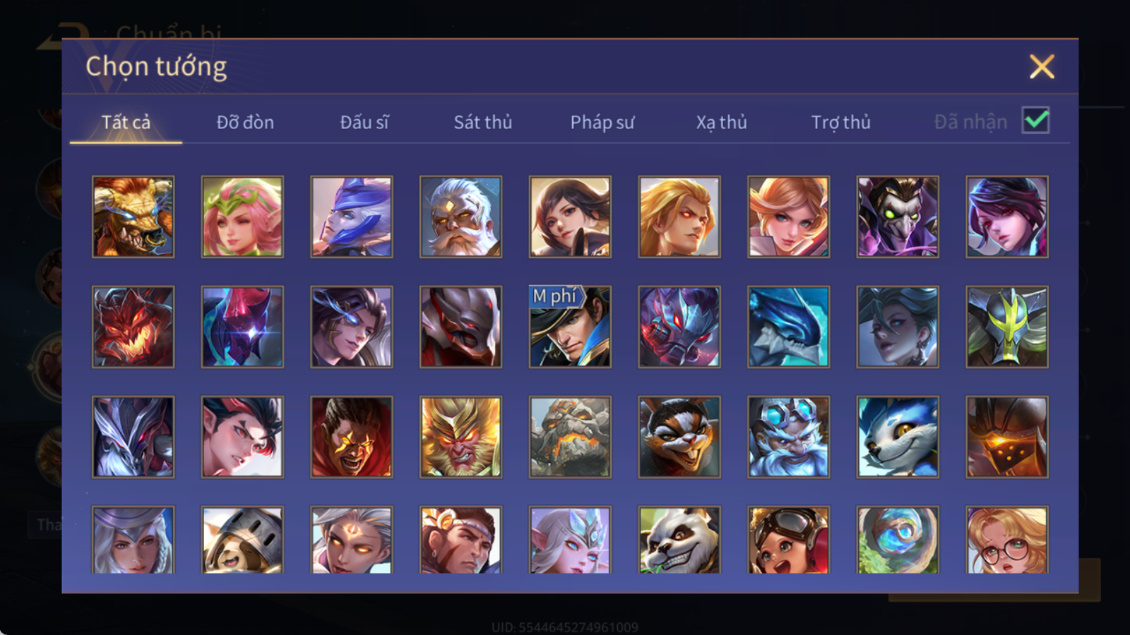Image resolution: width=1130 pixels, height=635 pixels.
Task: Switch to the Đỡ đòn tab
Action: pyautogui.click(x=245, y=123)
